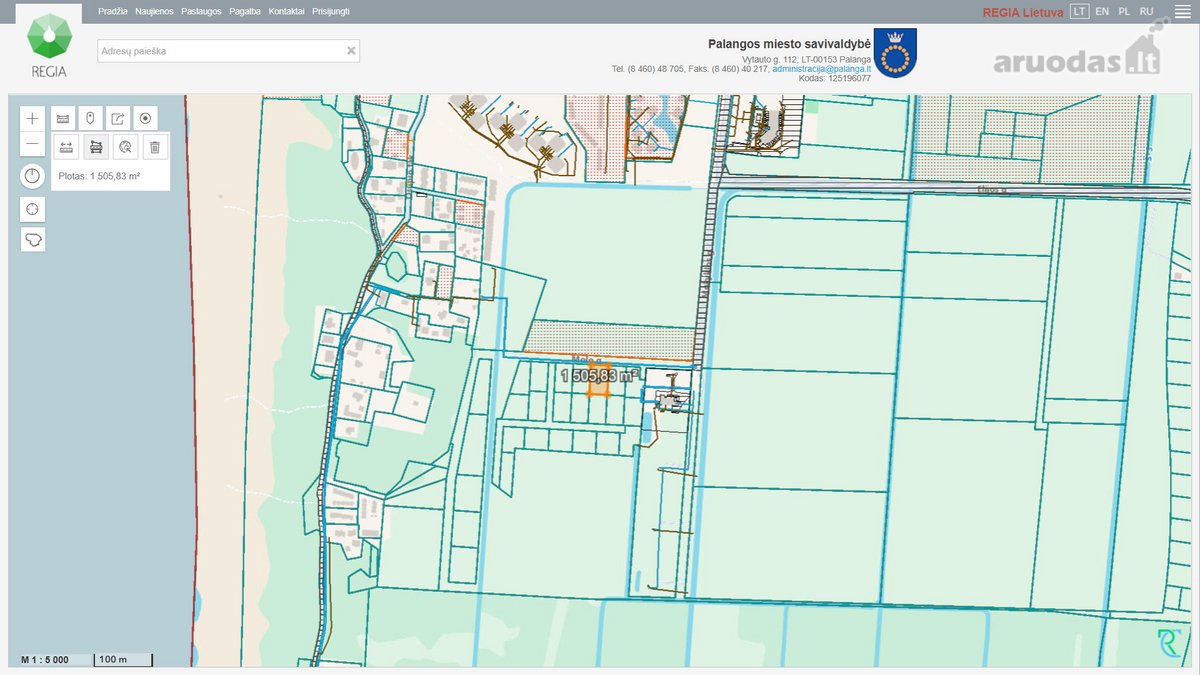Click the 100 m scale bar

[x=123, y=660]
